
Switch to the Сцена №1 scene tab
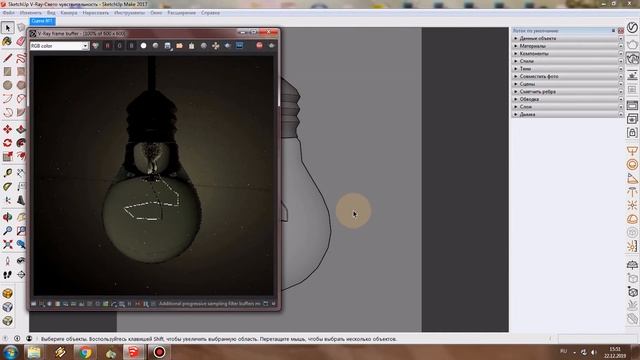(x=42, y=21)
